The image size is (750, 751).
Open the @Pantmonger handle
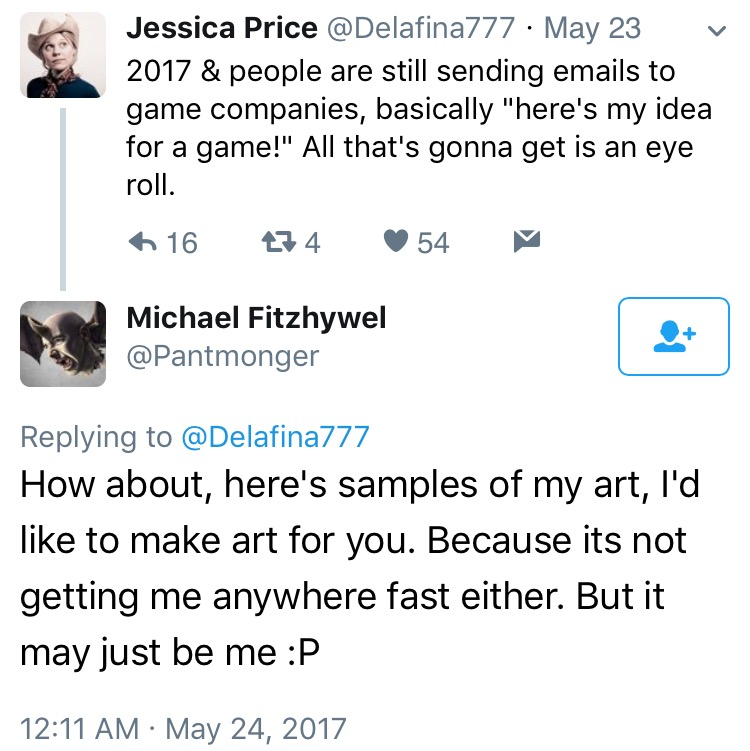tap(222, 355)
